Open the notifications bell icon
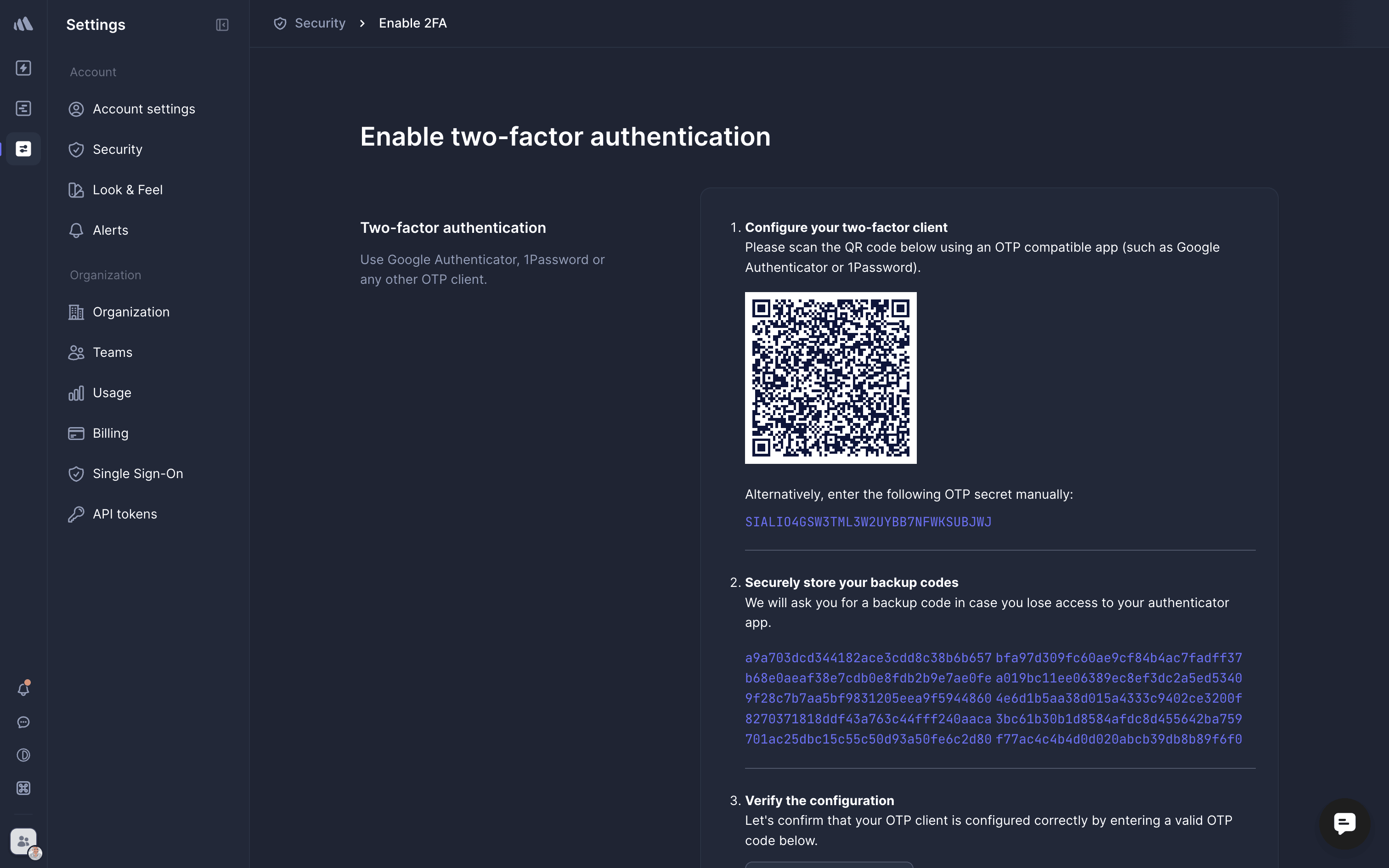Screen dimensions: 1389x868 tap(23, 689)
